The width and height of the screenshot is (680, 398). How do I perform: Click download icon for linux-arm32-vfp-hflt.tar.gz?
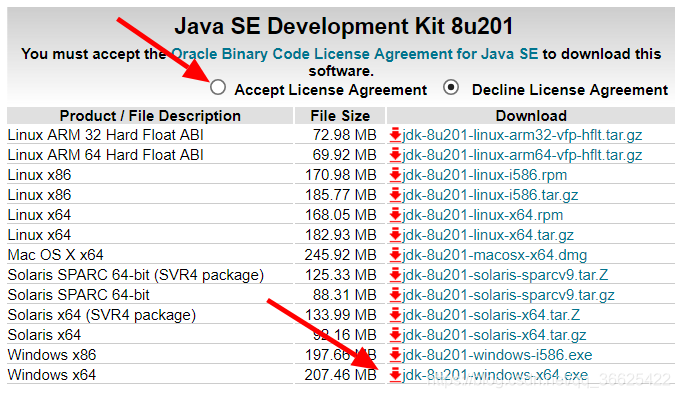click(x=395, y=135)
